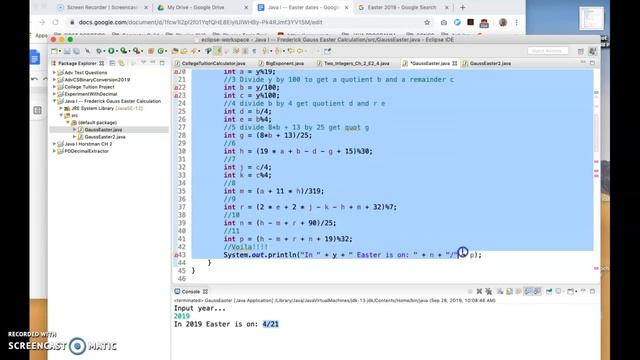This screenshot has height=360, width=640.
Task: Expand the College Tuition Project node
Action: [54, 87]
